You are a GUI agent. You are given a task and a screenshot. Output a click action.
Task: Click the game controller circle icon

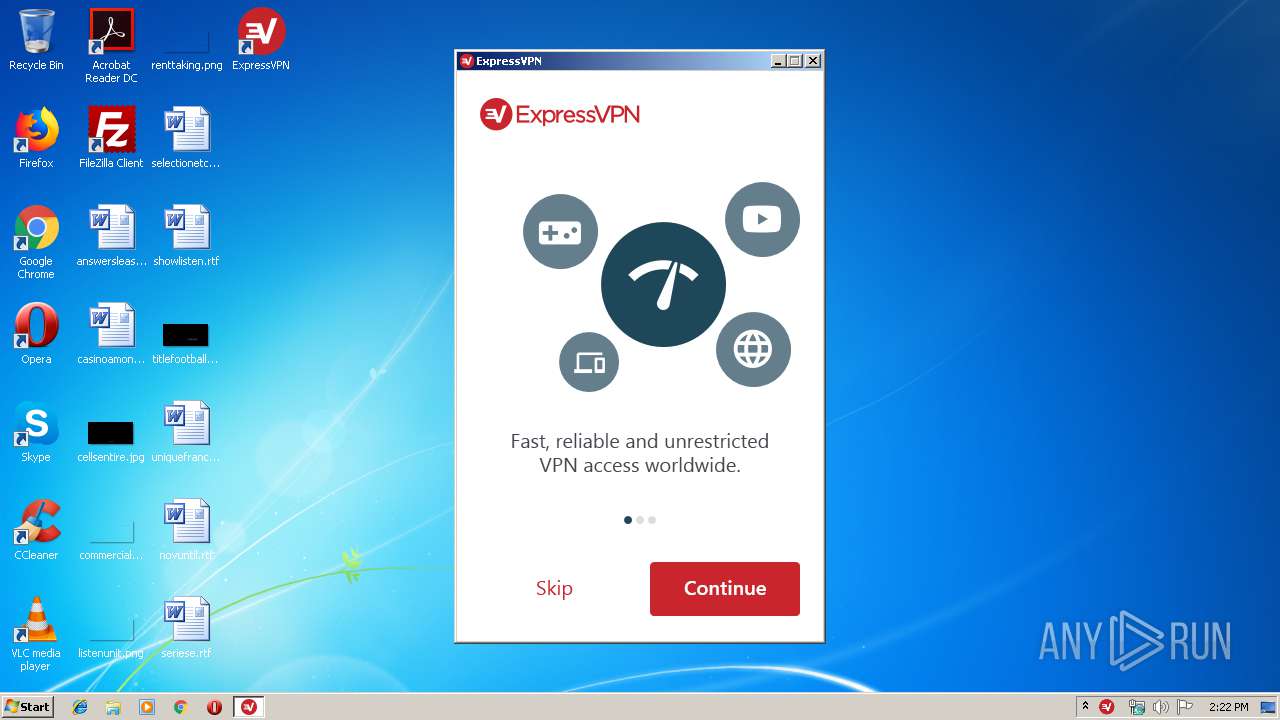pyautogui.click(x=560, y=231)
